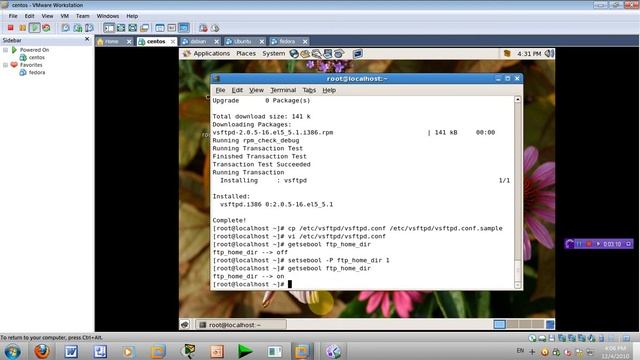Open Microsoft Word from the taskbar
The height and width of the screenshot is (360, 640).
71,351
